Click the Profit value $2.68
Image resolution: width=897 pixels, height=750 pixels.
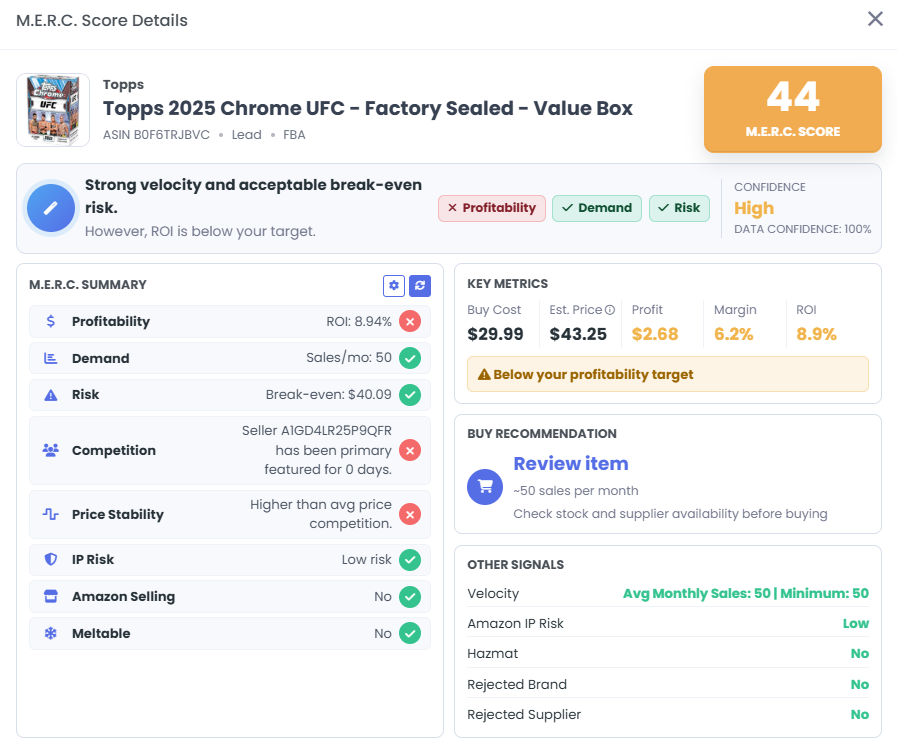pos(655,334)
